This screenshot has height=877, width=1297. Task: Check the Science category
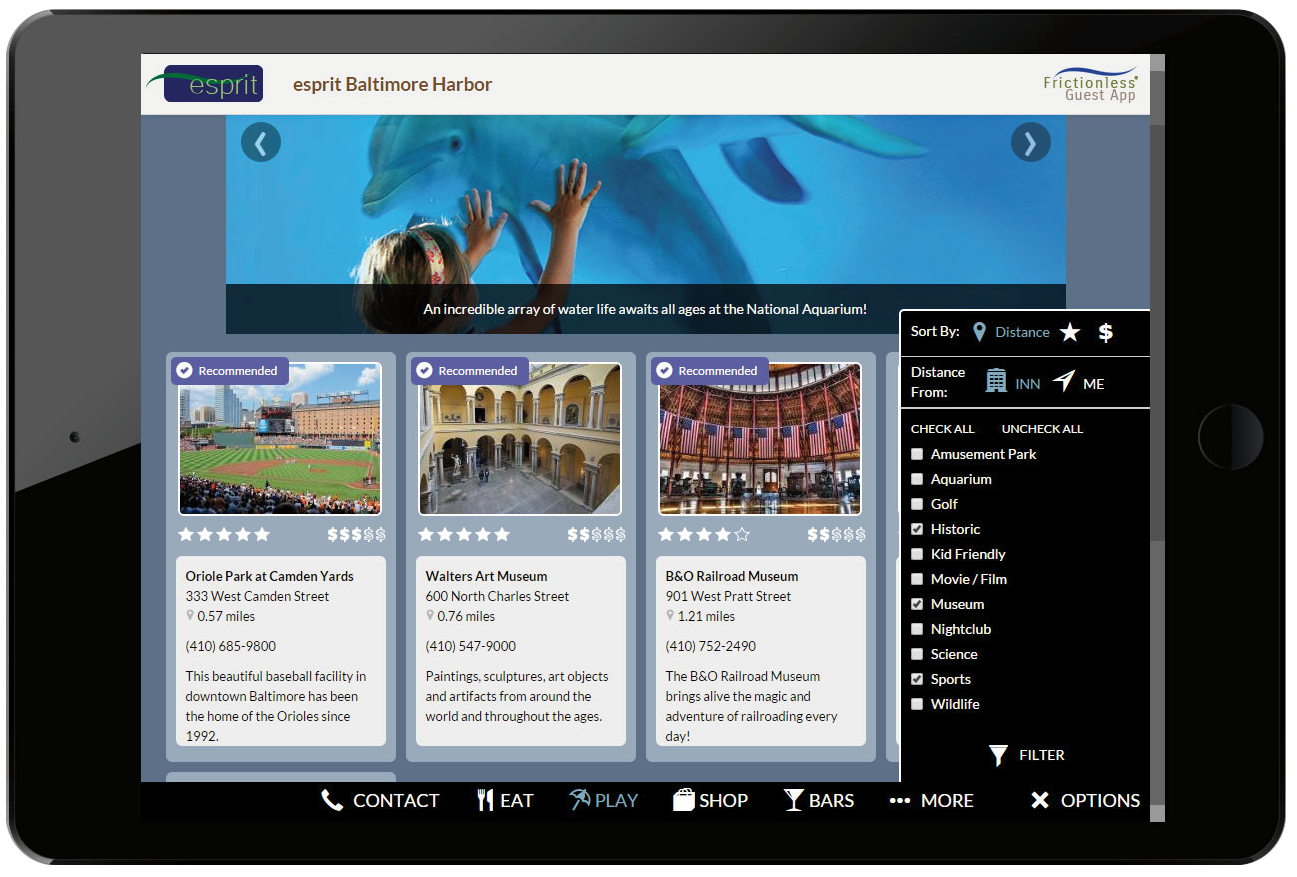click(917, 654)
